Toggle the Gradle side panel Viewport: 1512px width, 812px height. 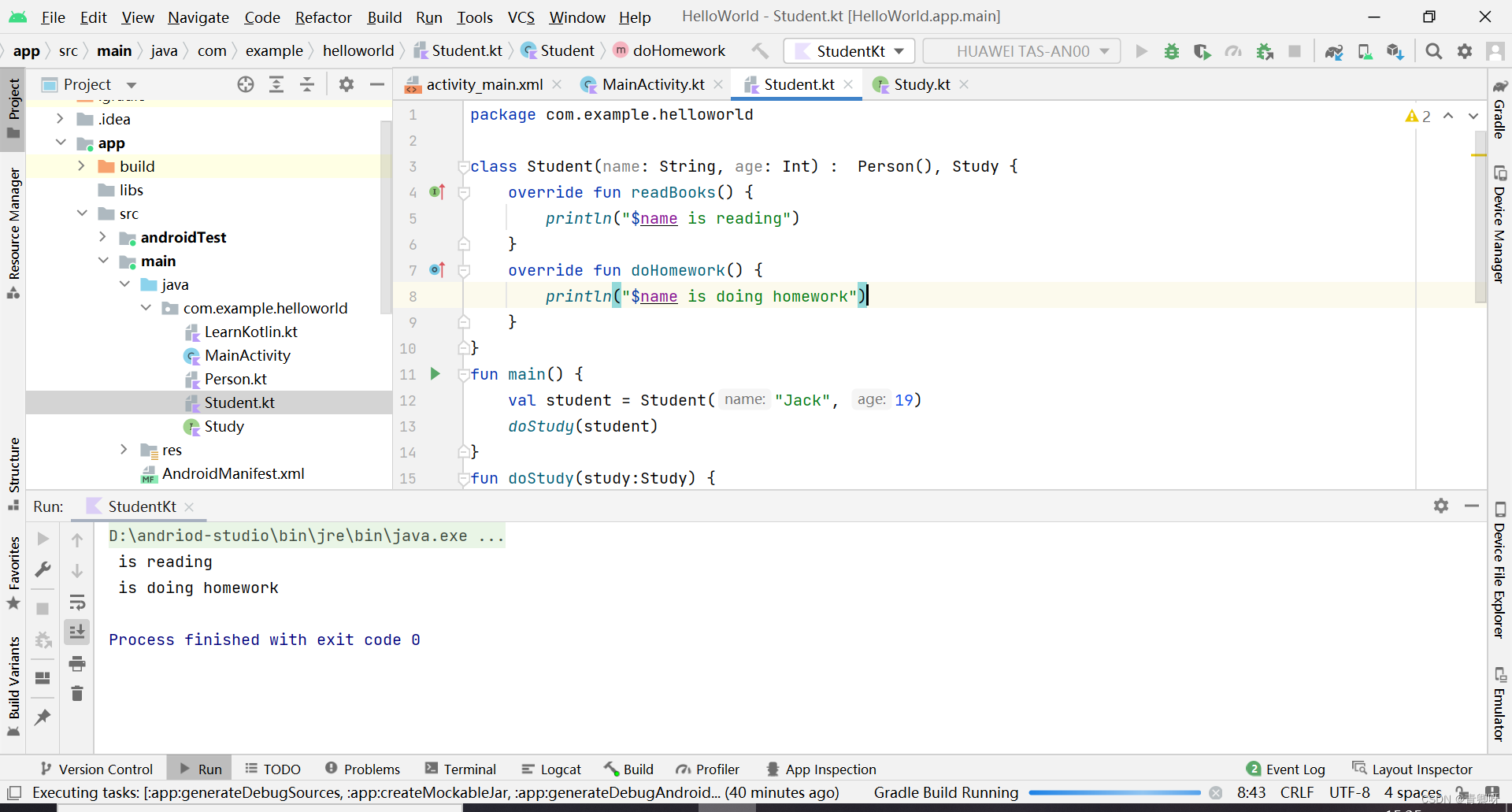[1499, 109]
